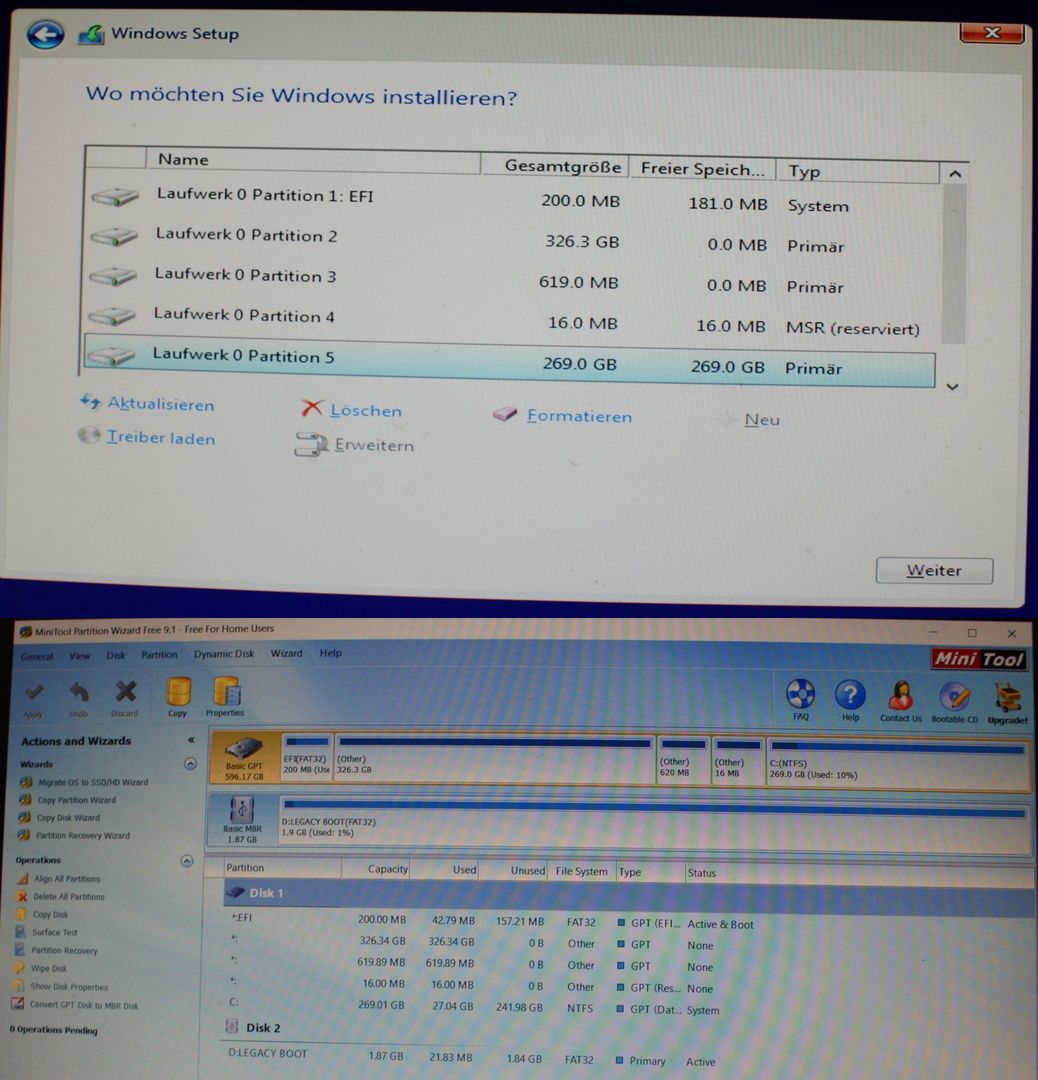Click the Name column header in Setup
The image size is (1038, 1080).
coord(313,160)
